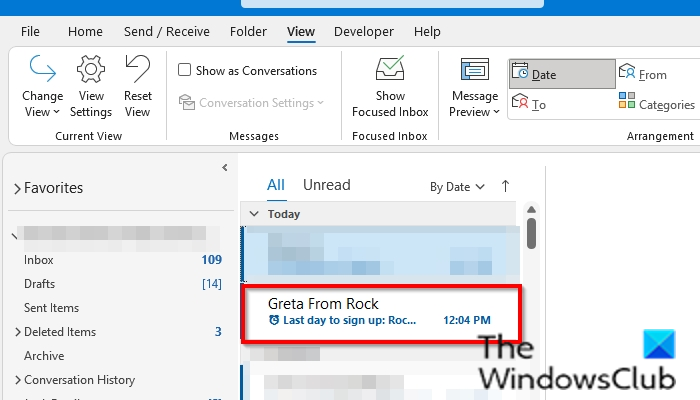Click Show Focused Inbox icon
Image resolution: width=700 pixels, height=400 pixels.
pyautogui.click(x=389, y=70)
